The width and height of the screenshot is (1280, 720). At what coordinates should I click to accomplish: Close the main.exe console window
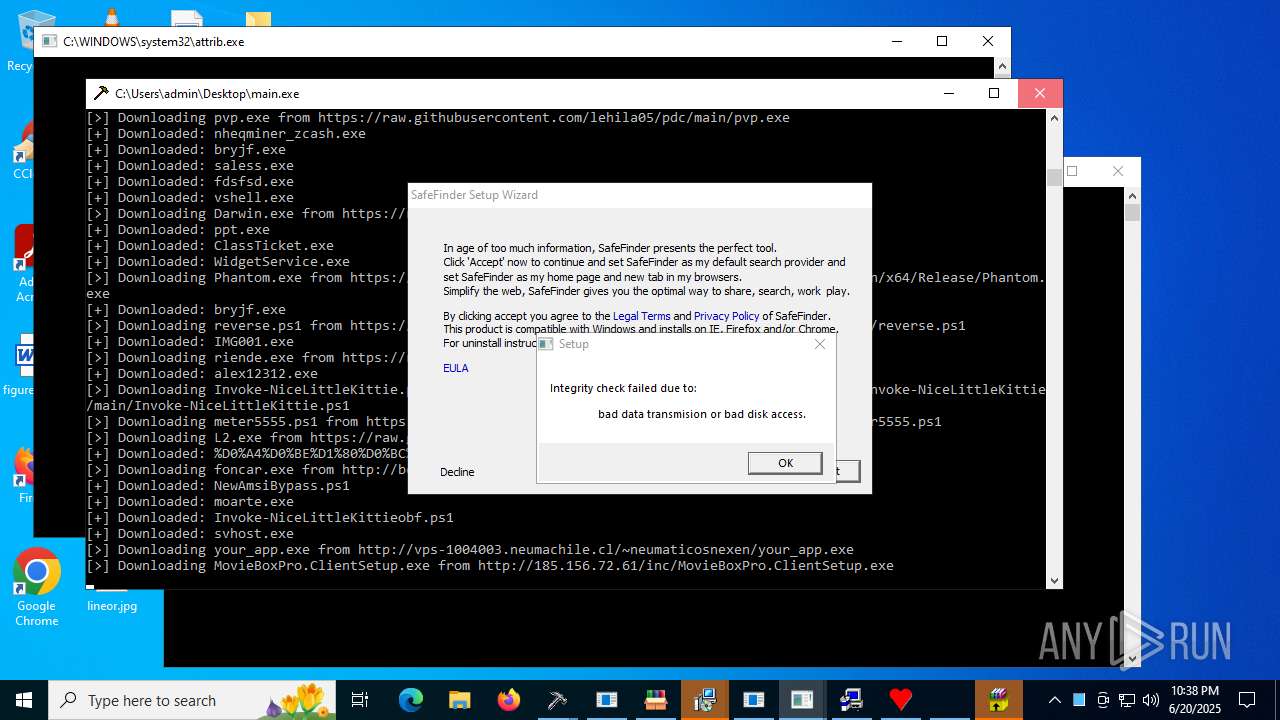coord(1040,93)
